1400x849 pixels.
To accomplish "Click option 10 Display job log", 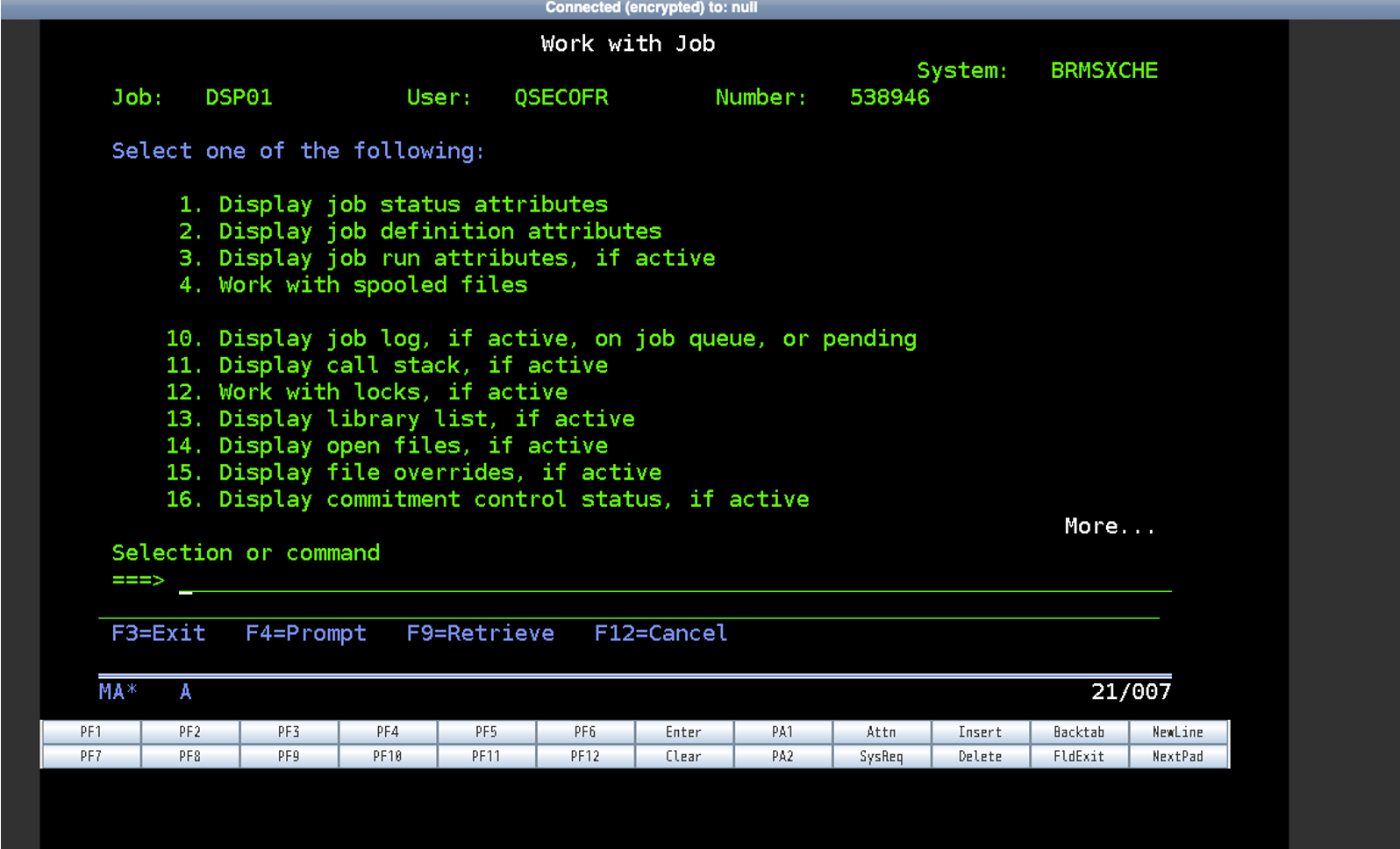I will [541, 339].
